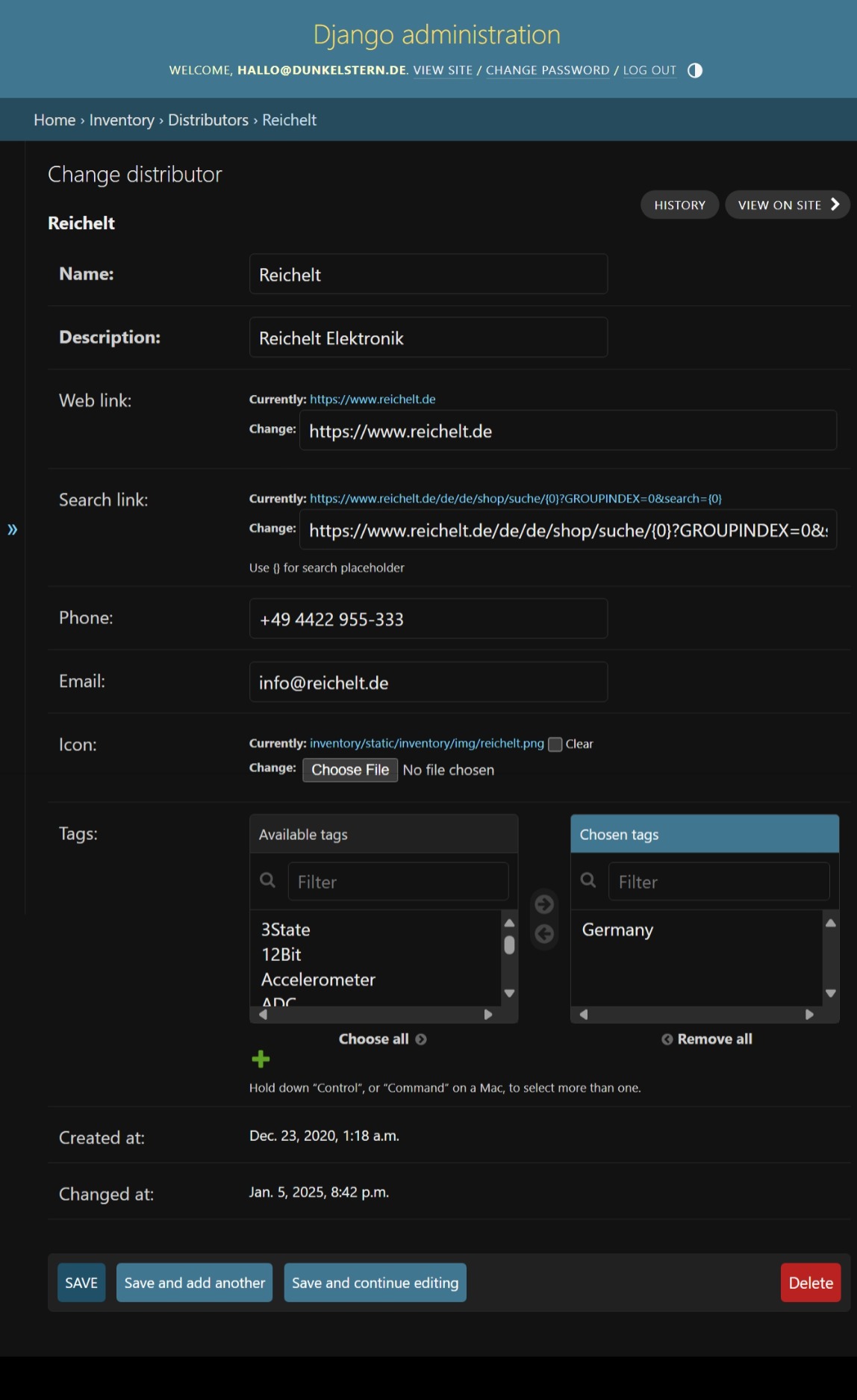This screenshot has width=857, height=1400.
Task: Focus the Name input field
Action: (428, 274)
